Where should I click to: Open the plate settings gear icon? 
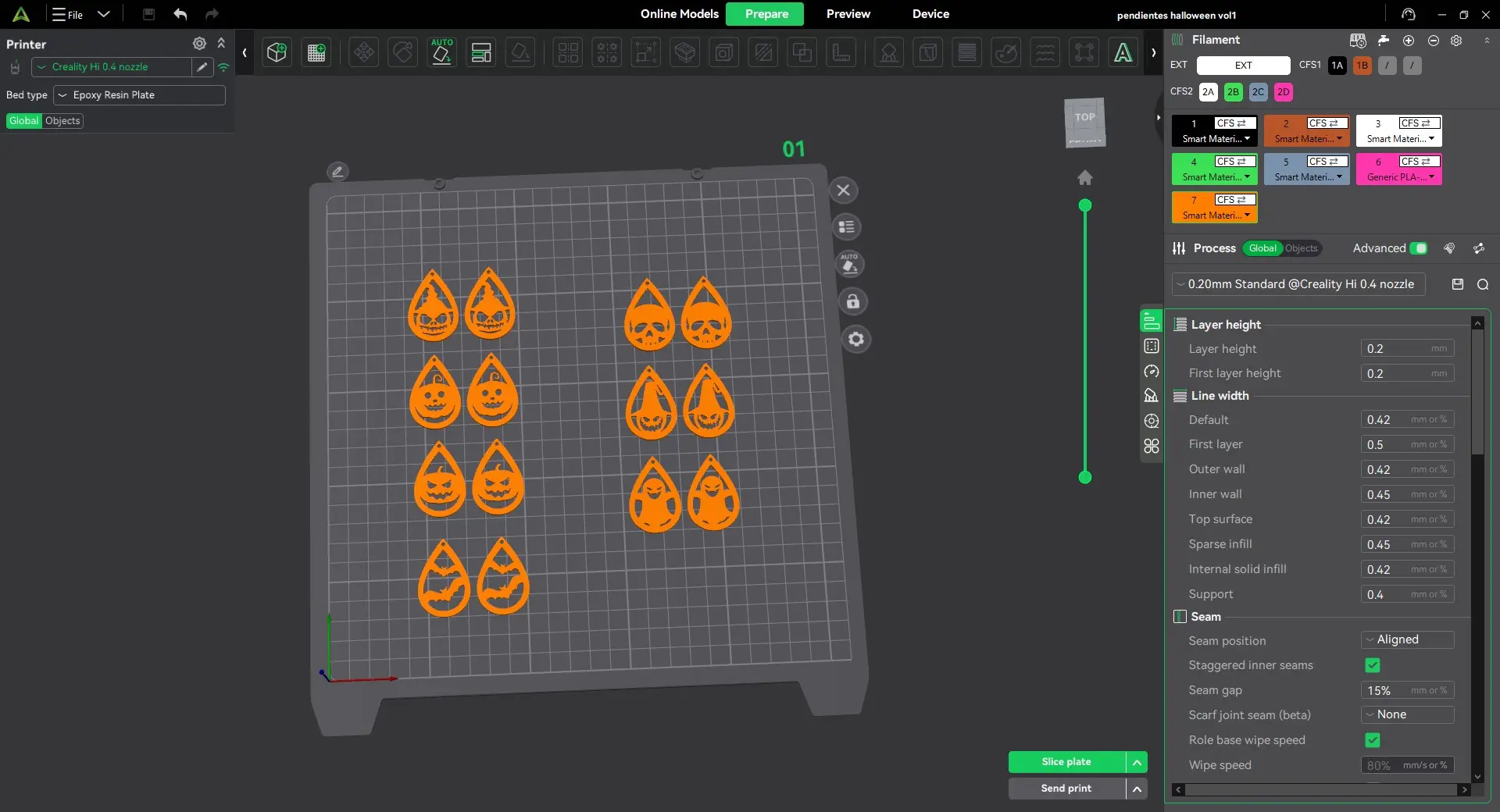coord(856,339)
